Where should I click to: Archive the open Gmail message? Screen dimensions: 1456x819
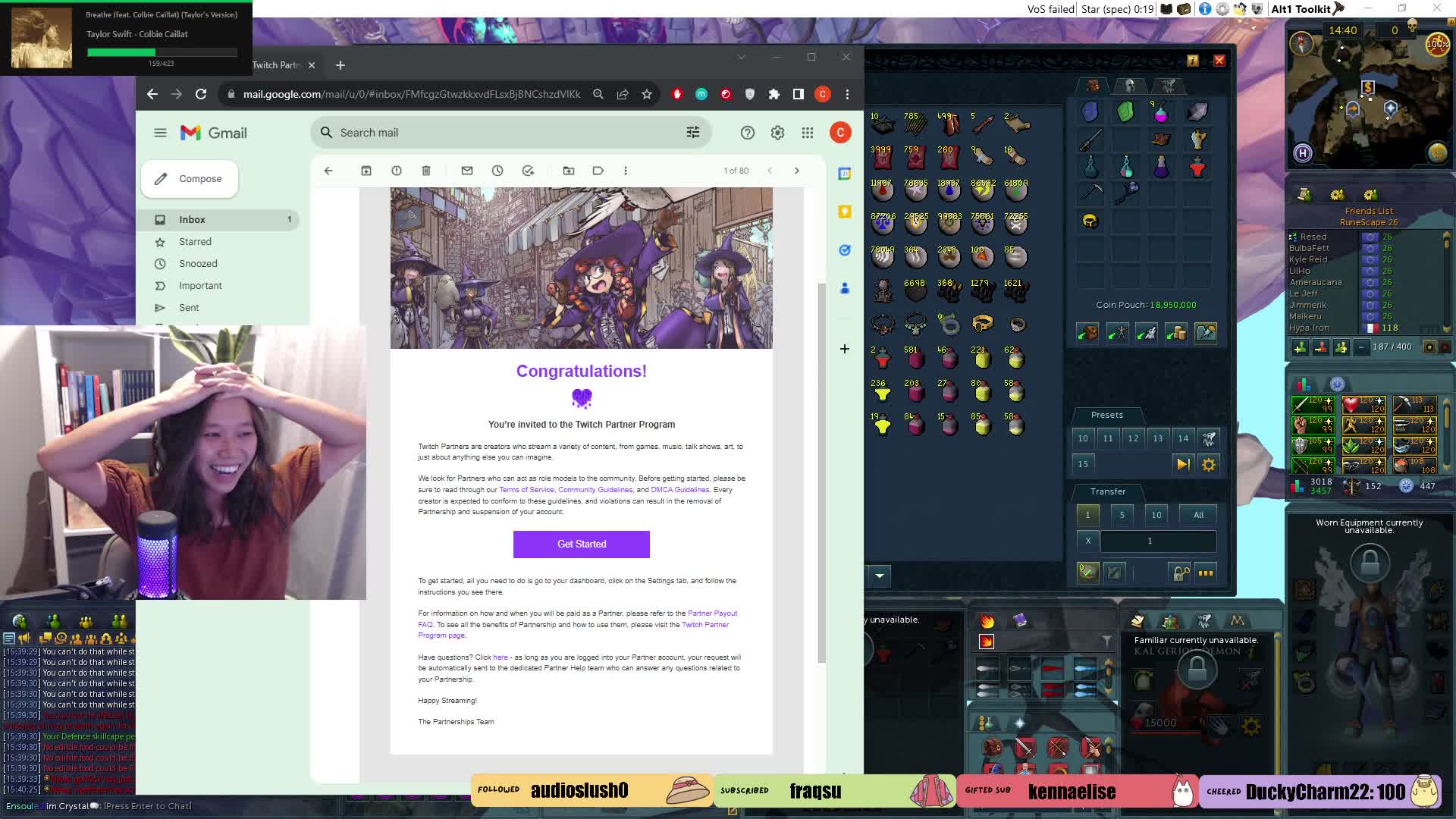tap(366, 171)
